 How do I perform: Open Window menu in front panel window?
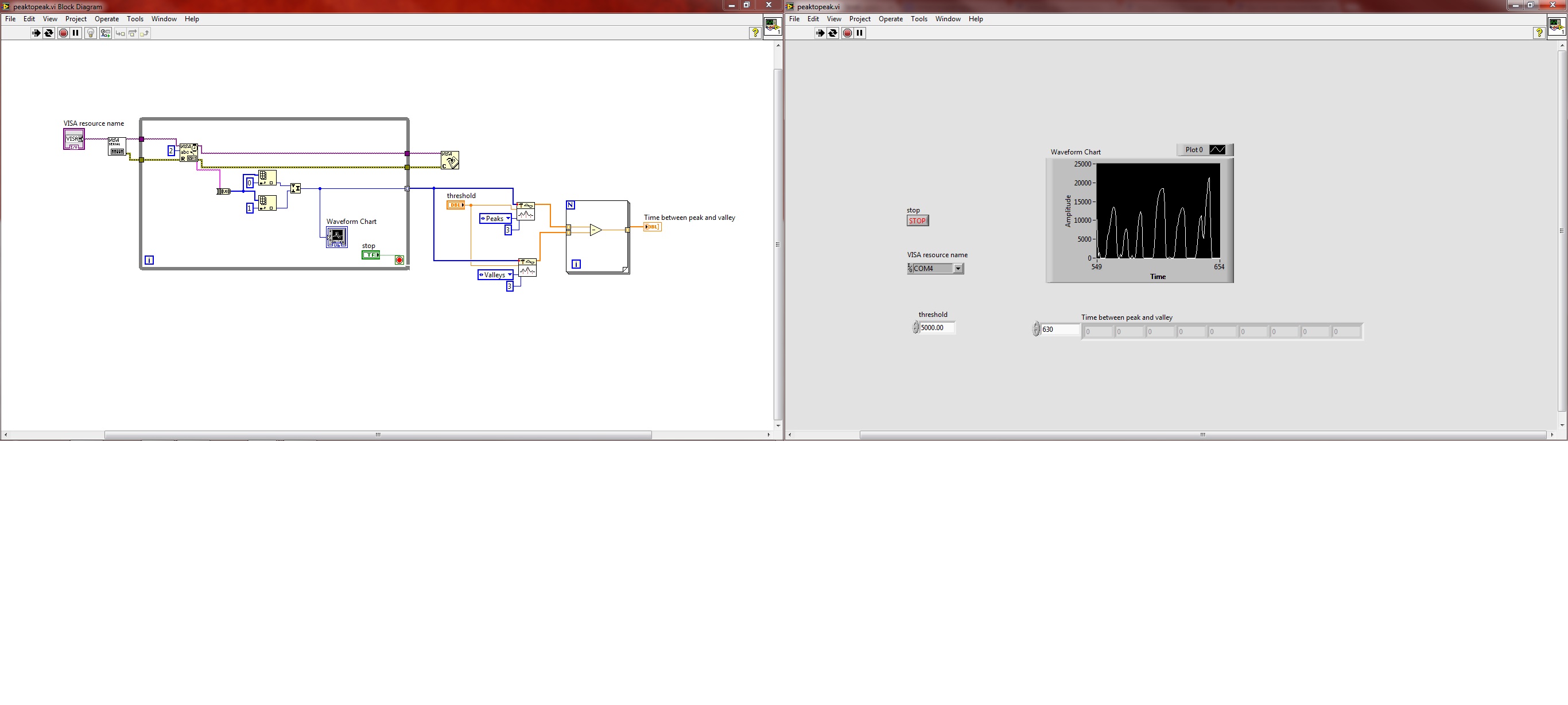pos(948,19)
